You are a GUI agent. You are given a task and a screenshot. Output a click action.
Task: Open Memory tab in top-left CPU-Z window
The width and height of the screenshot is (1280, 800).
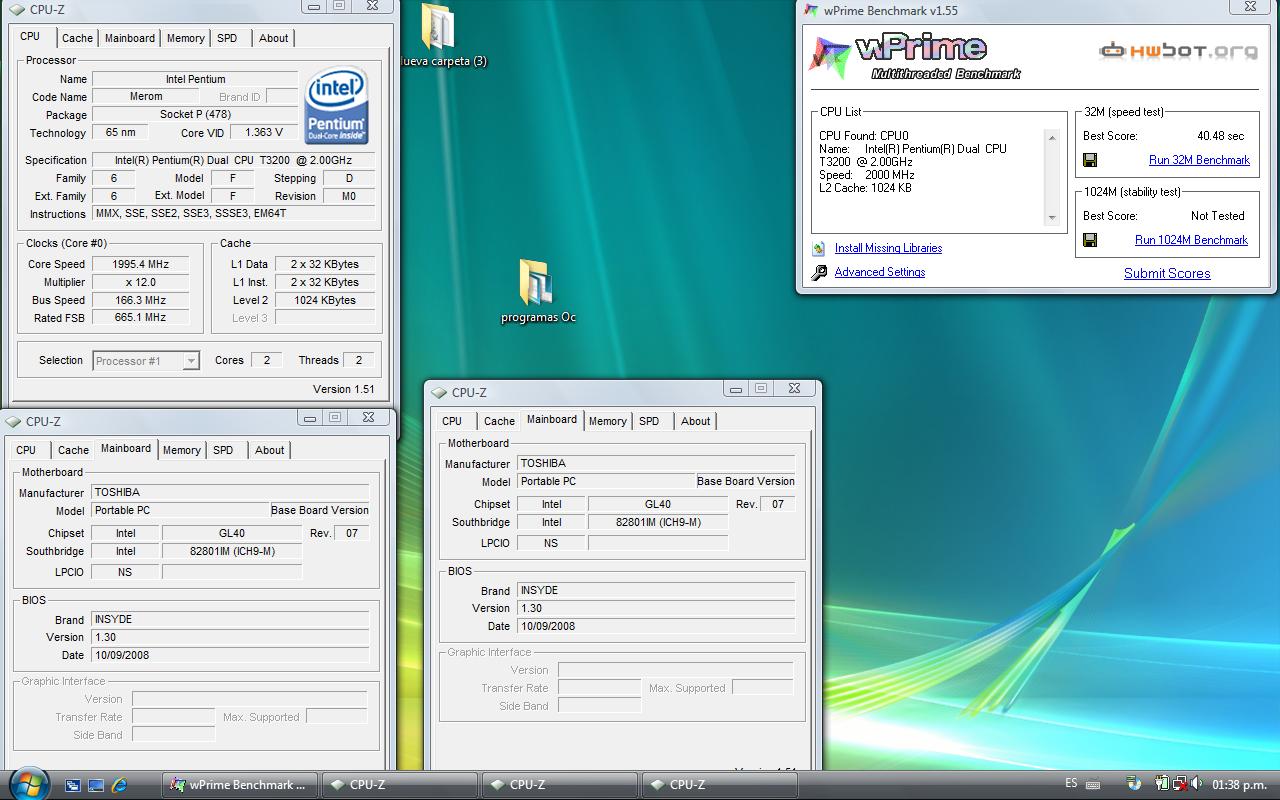click(x=186, y=38)
